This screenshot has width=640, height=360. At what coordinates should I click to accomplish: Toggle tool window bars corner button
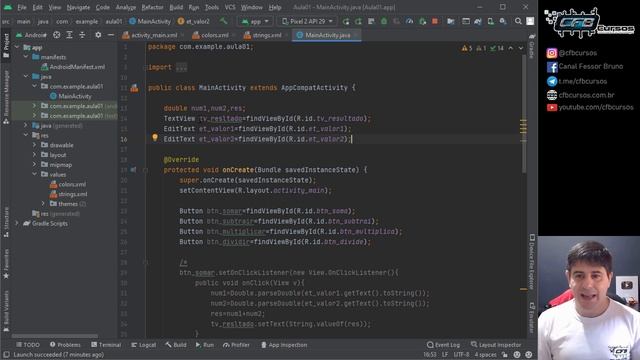point(6,355)
